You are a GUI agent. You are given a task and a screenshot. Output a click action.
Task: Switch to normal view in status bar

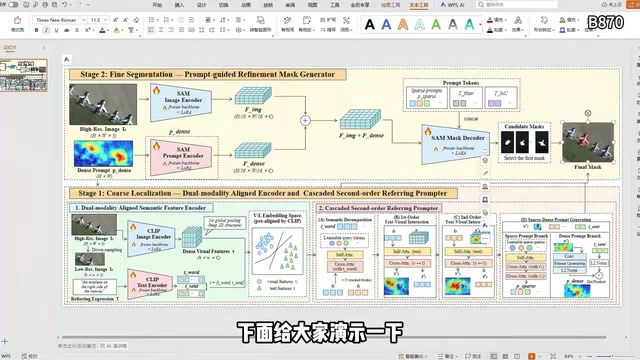click(x=494, y=356)
